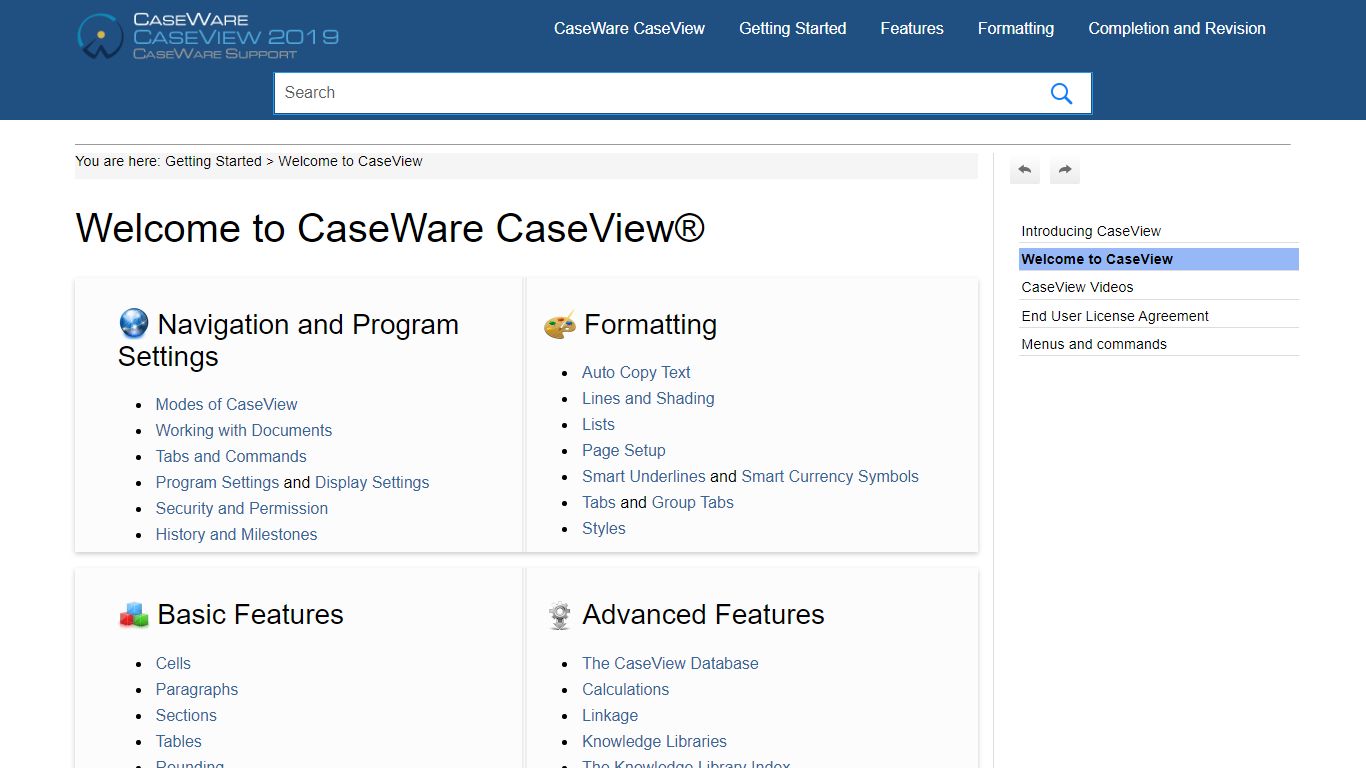Image resolution: width=1366 pixels, height=768 pixels.
Task: Open the Smart Currency Symbols link
Action: (x=830, y=476)
